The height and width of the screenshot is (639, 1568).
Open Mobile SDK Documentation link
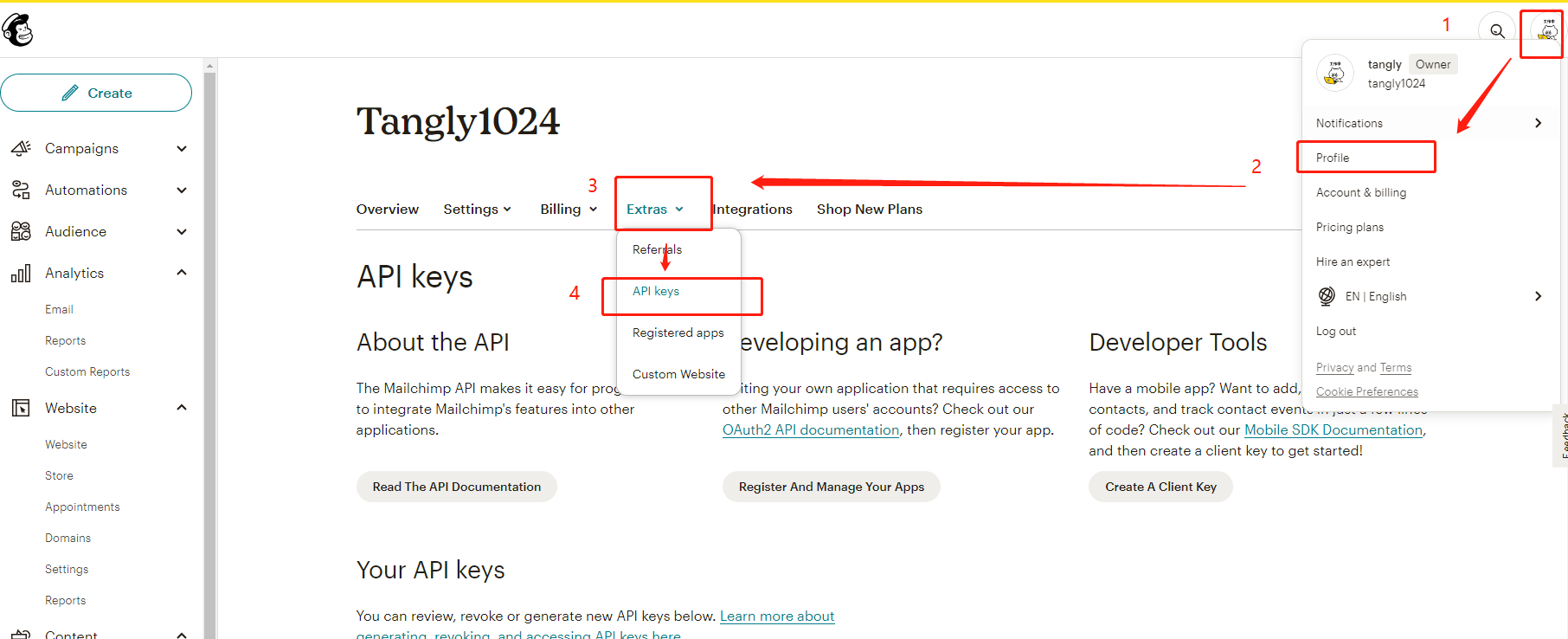(1333, 429)
